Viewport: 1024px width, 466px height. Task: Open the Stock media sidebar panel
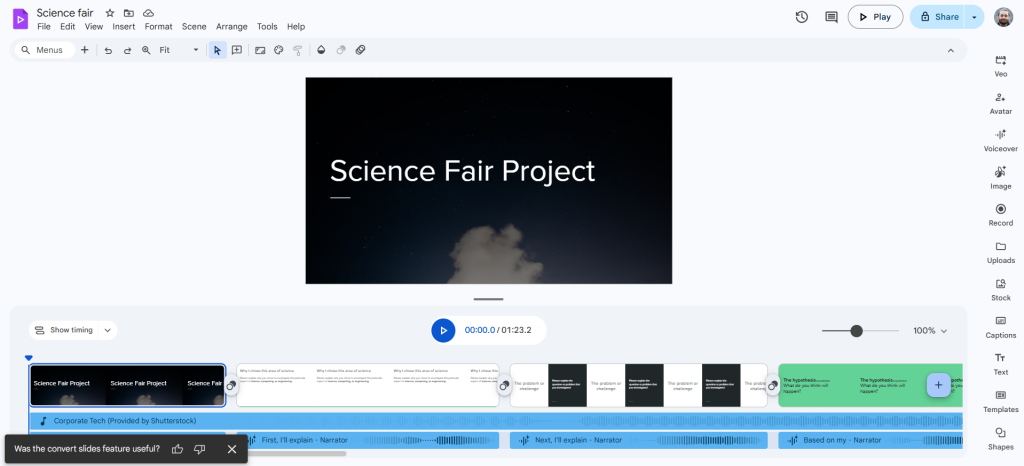[x=1000, y=289]
